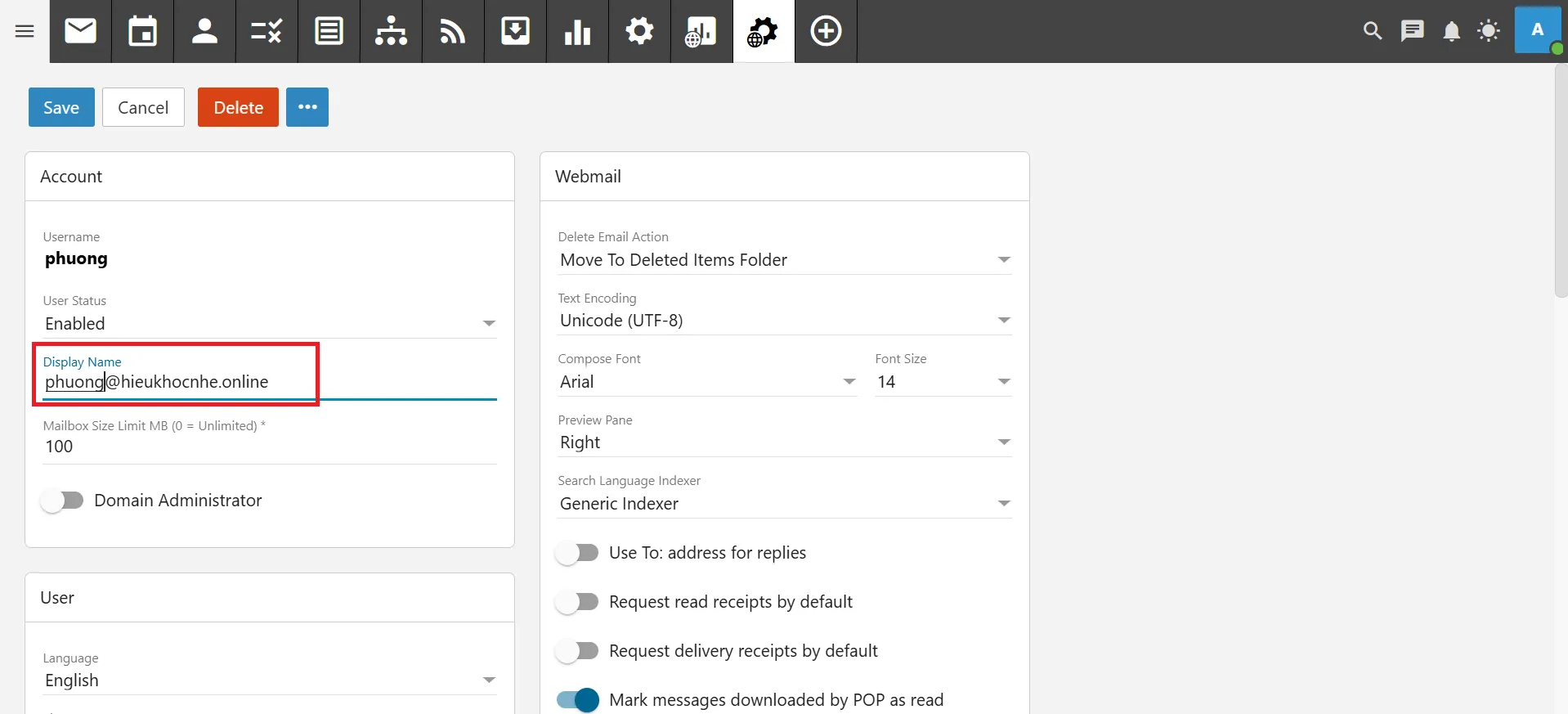This screenshot has width=1568, height=714.
Task: Open the Contacts person icon
Action: point(204,31)
